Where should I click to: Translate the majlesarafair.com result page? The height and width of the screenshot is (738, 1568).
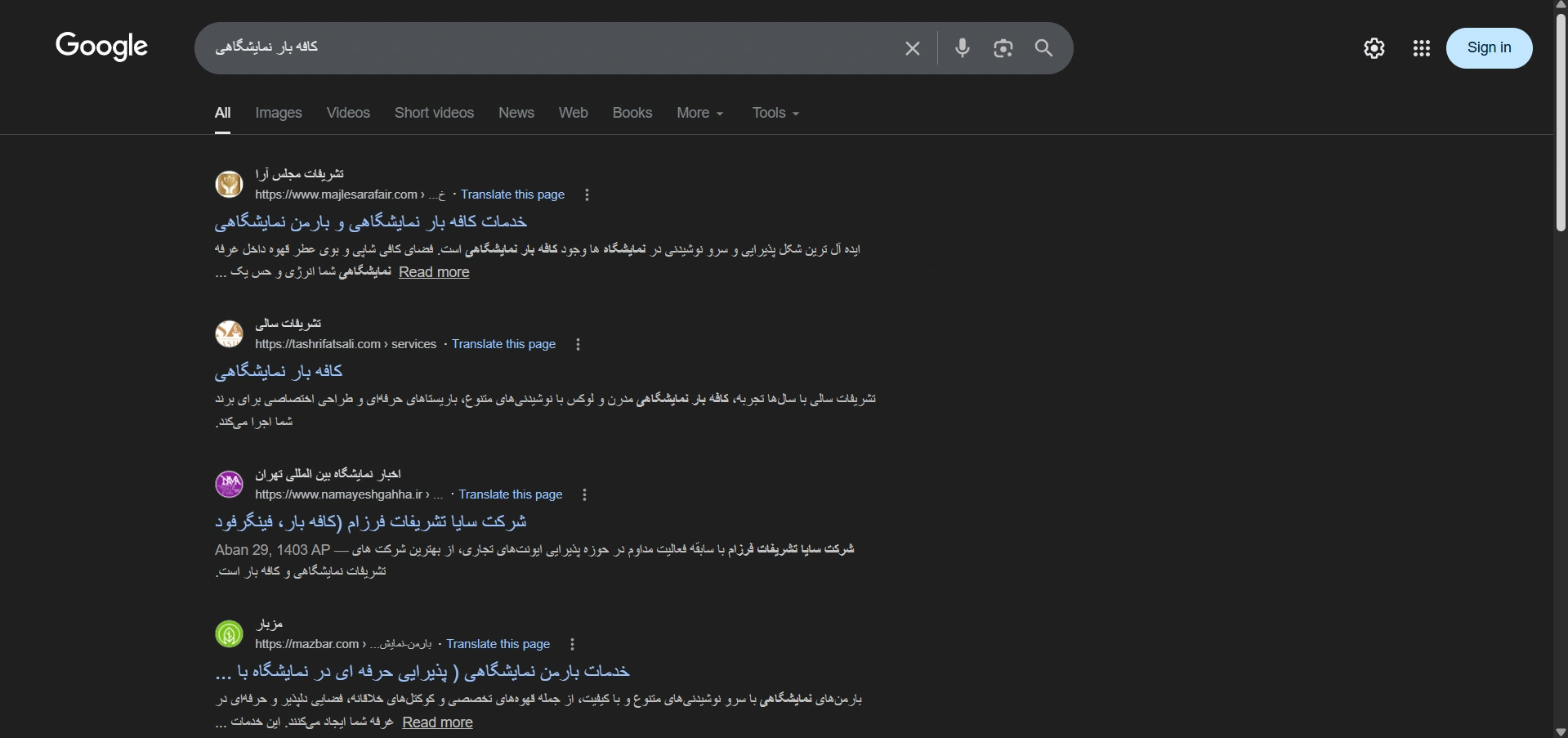point(512,195)
